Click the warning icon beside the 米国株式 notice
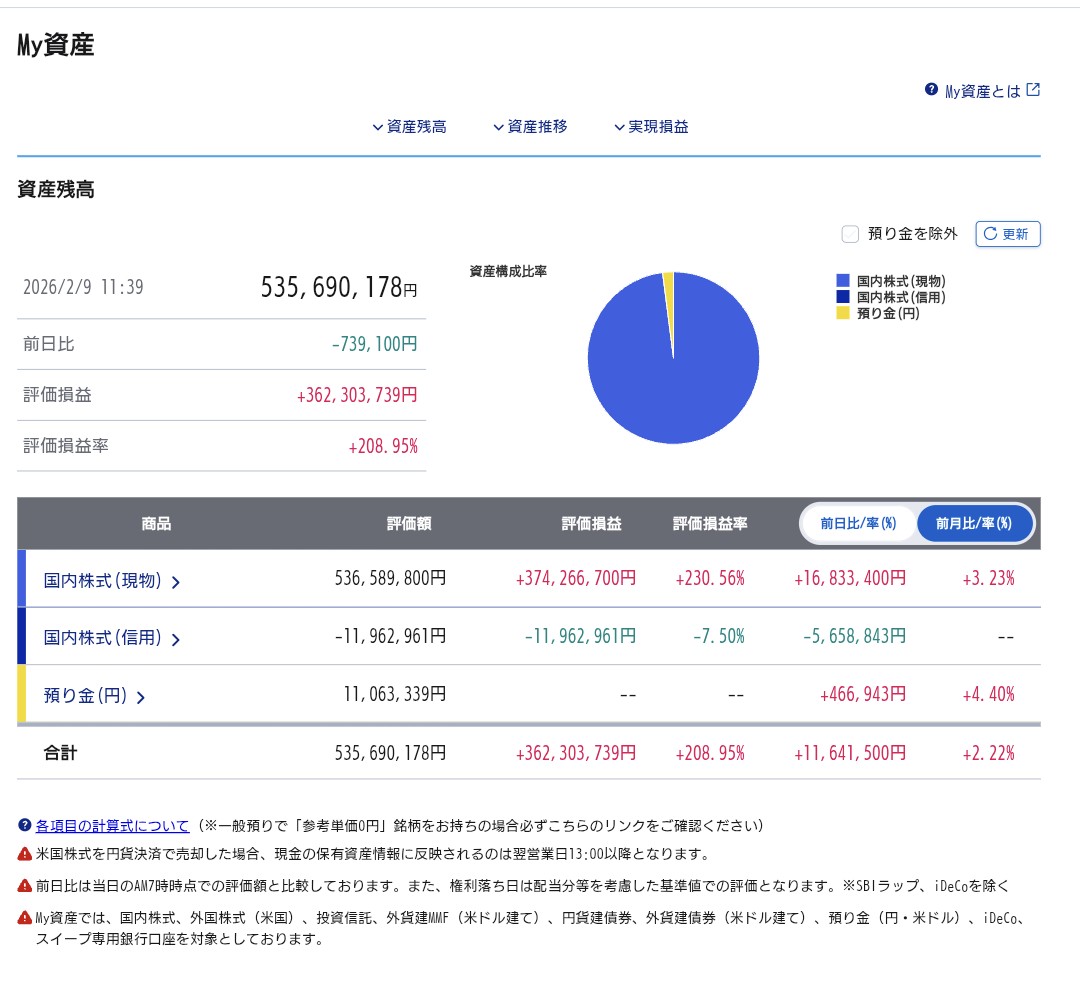 click(25, 854)
